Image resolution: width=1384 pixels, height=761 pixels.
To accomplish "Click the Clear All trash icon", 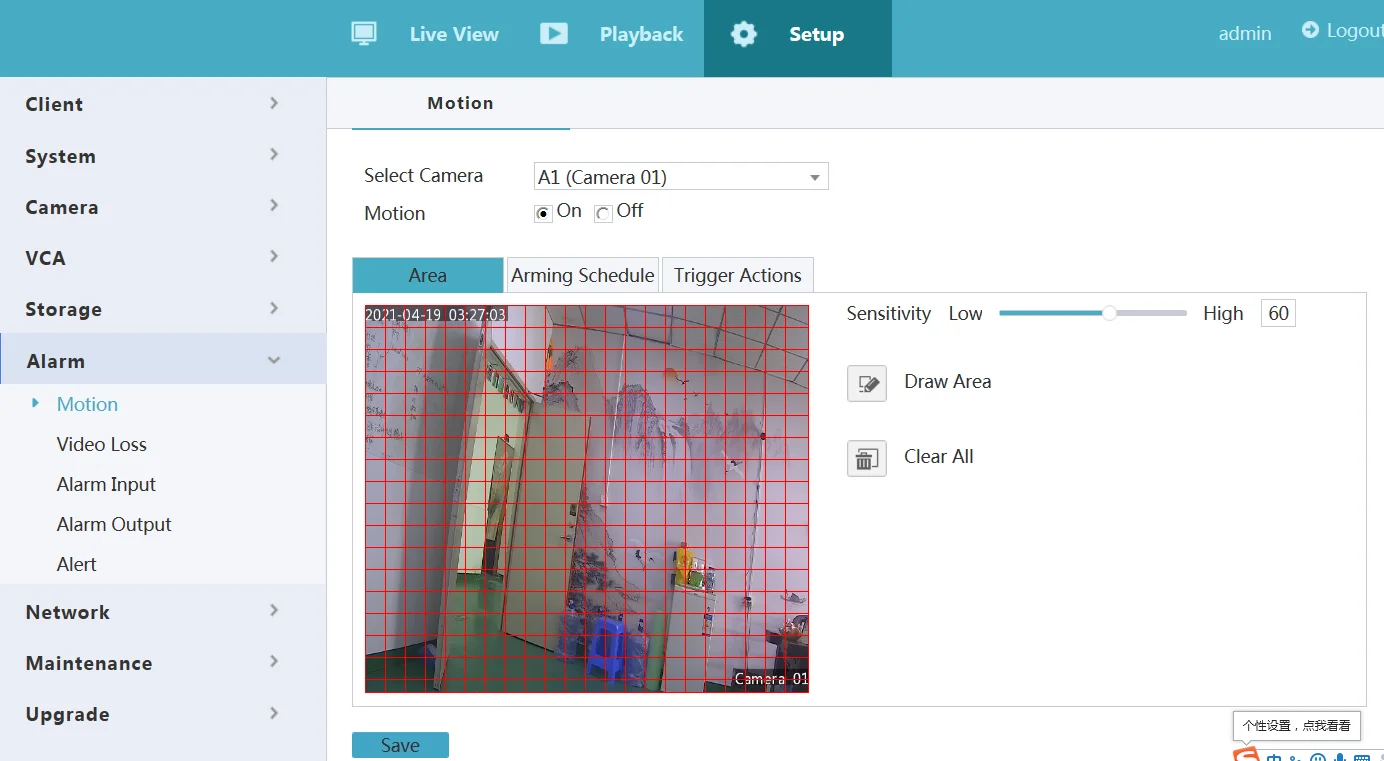I will pos(867,458).
